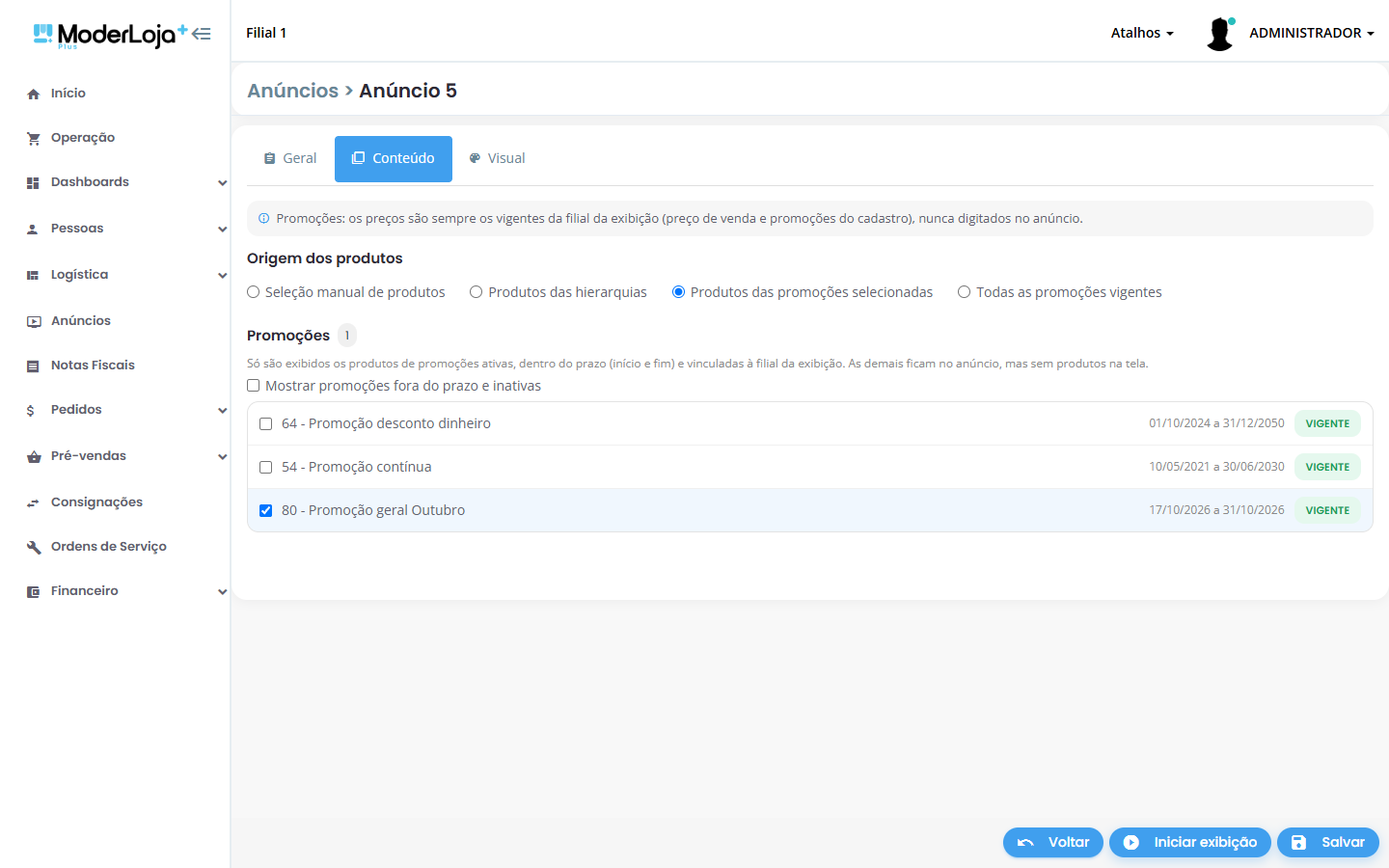Click the Financeiro wallet icon

[x=34, y=591]
